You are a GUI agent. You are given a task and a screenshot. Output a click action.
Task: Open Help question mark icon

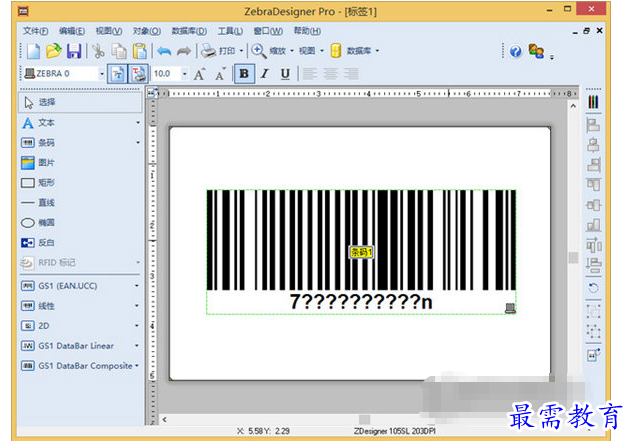tap(516, 51)
